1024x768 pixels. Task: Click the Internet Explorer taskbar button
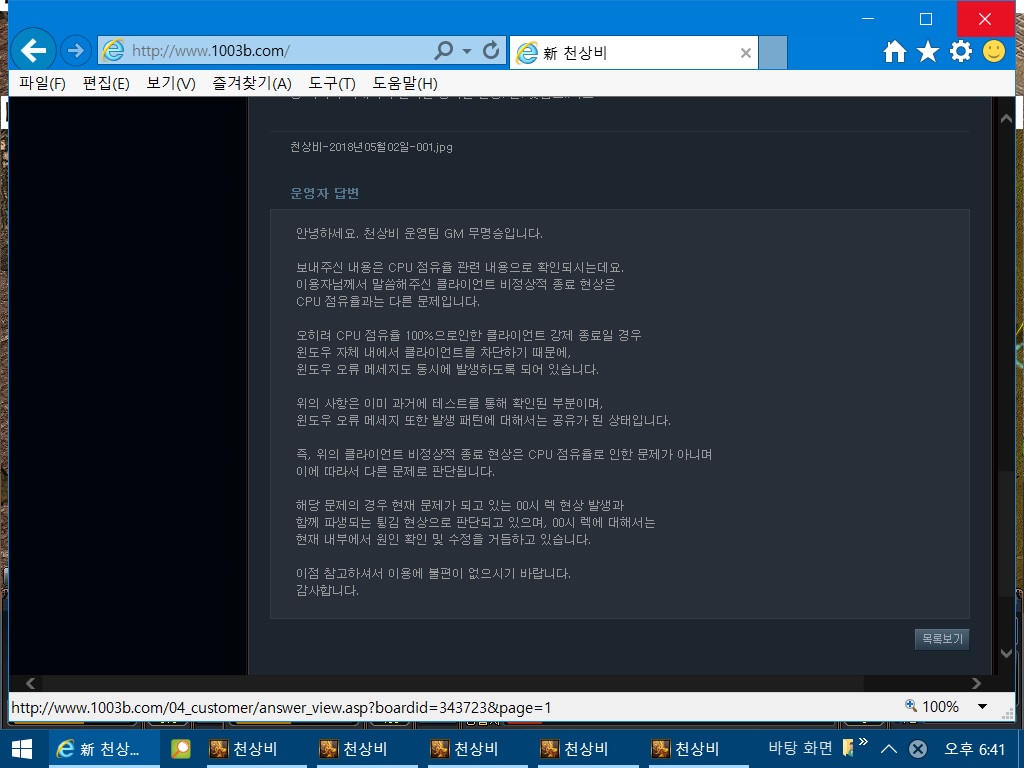104,748
